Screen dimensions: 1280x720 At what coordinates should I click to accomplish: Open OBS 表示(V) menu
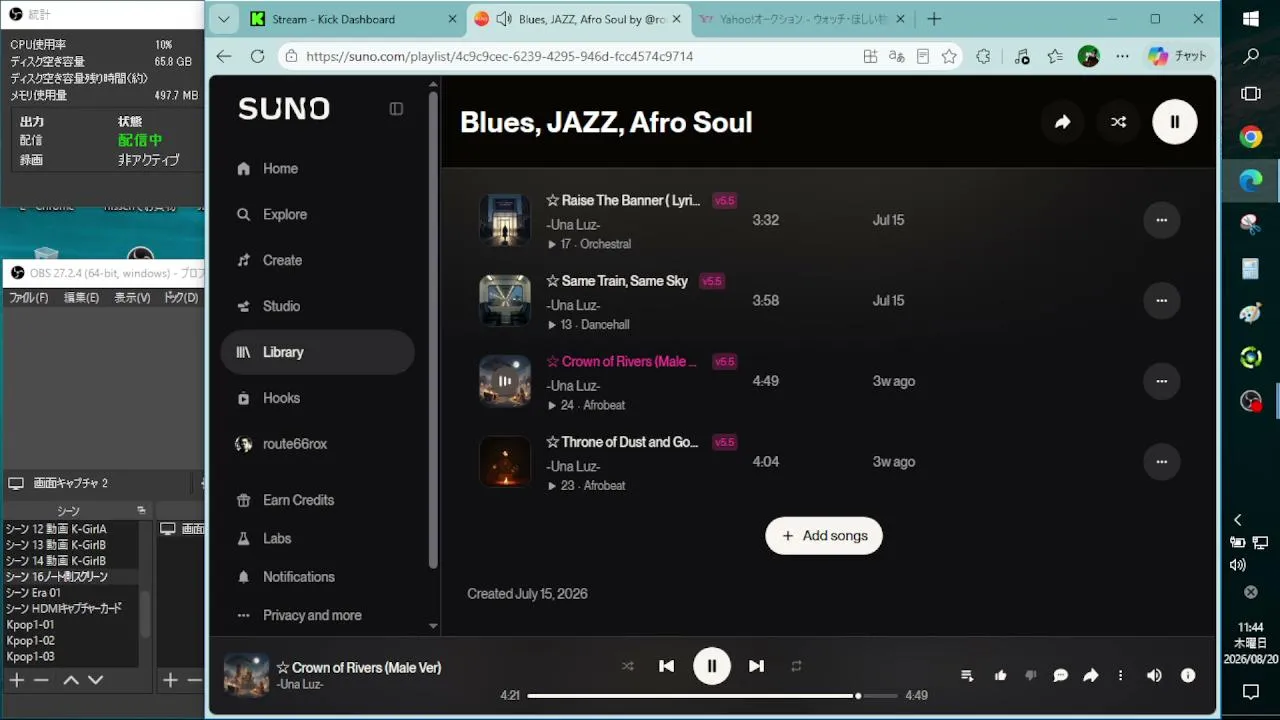132,298
